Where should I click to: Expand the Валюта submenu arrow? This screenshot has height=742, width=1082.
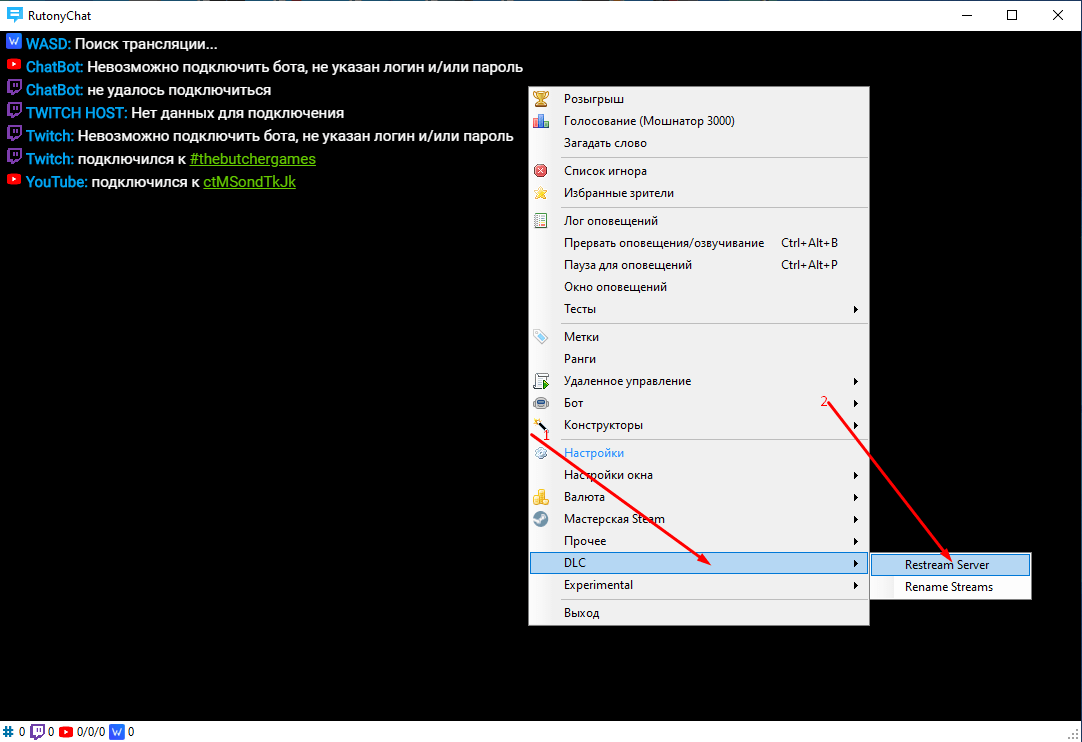point(856,497)
